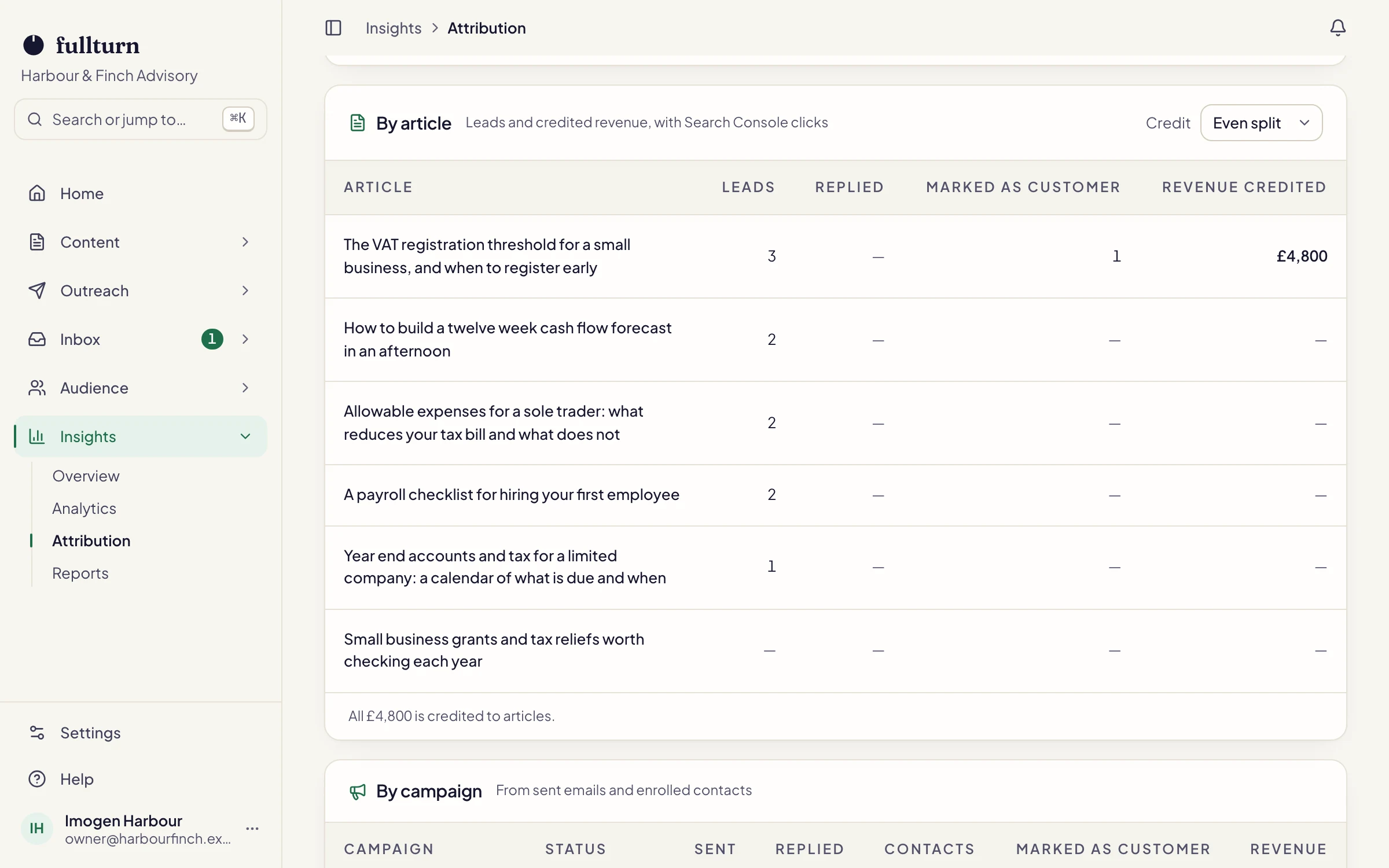Expand the Content section chevron
Viewport: 1389px width, 868px height.
(245, 242)
